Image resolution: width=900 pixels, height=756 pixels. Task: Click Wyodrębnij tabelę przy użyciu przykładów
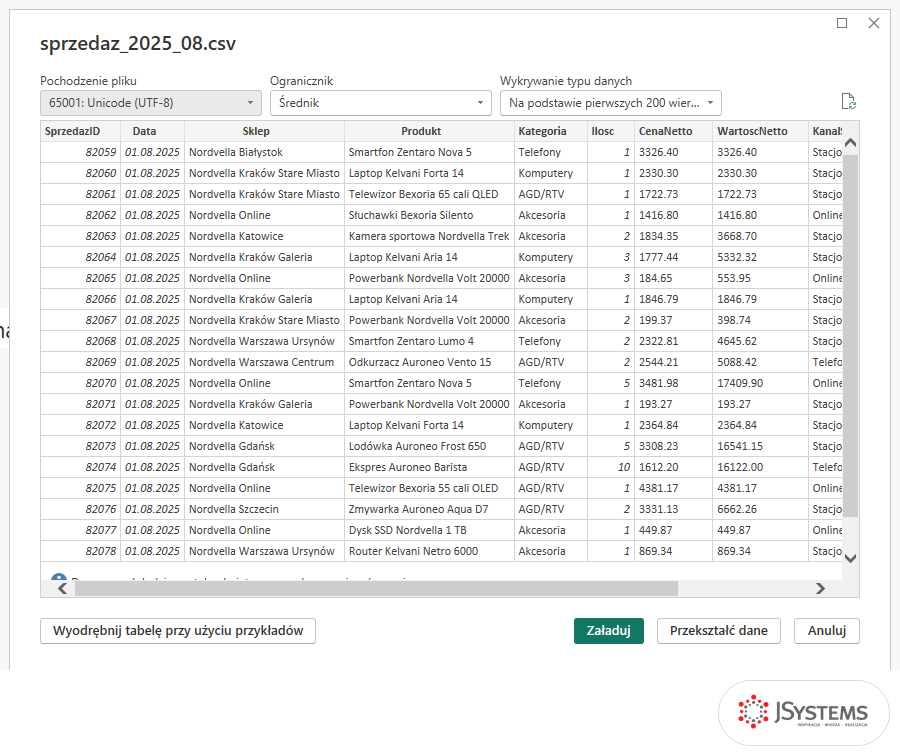(x=178, y=631)
